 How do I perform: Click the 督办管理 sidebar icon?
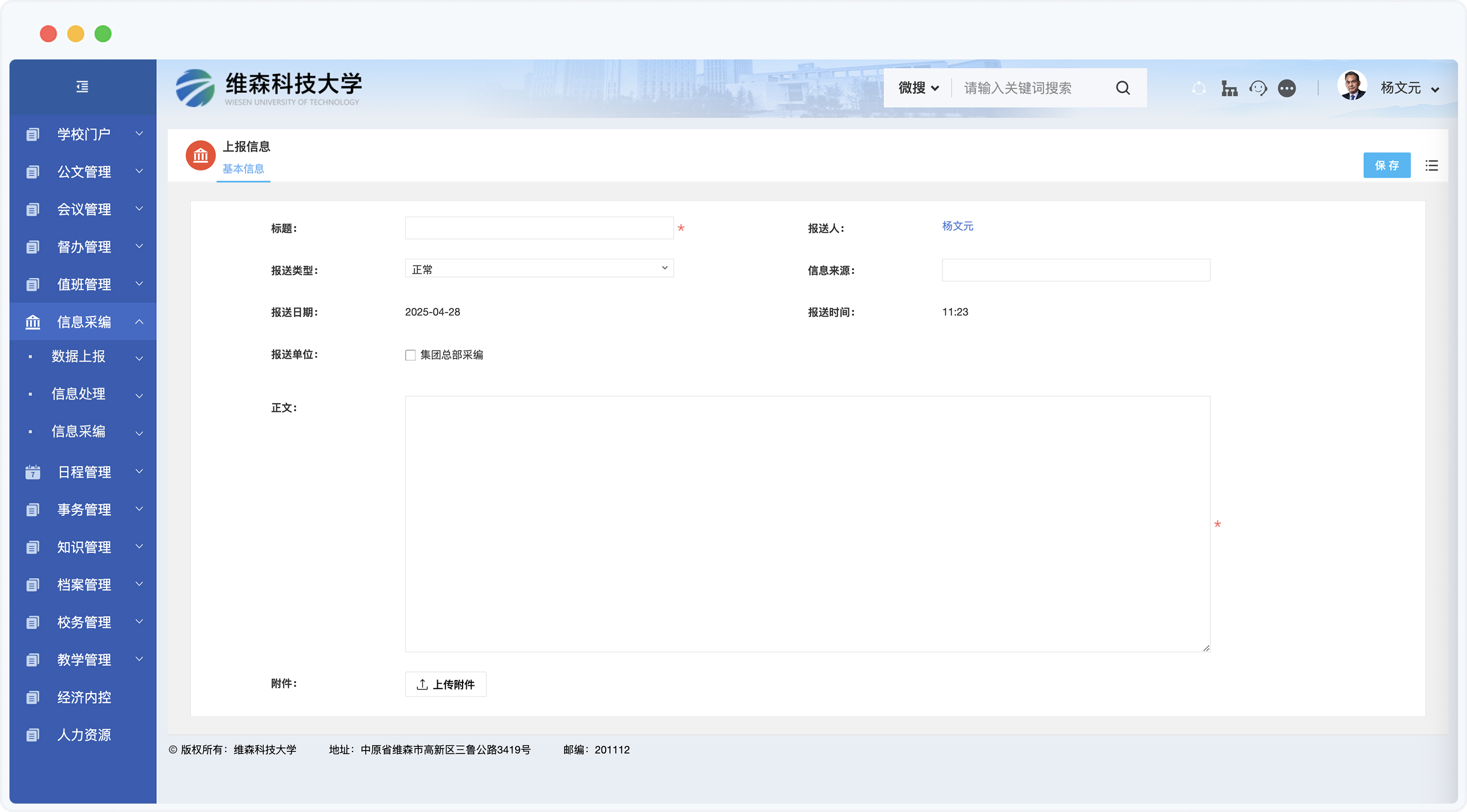pos(33,247)
